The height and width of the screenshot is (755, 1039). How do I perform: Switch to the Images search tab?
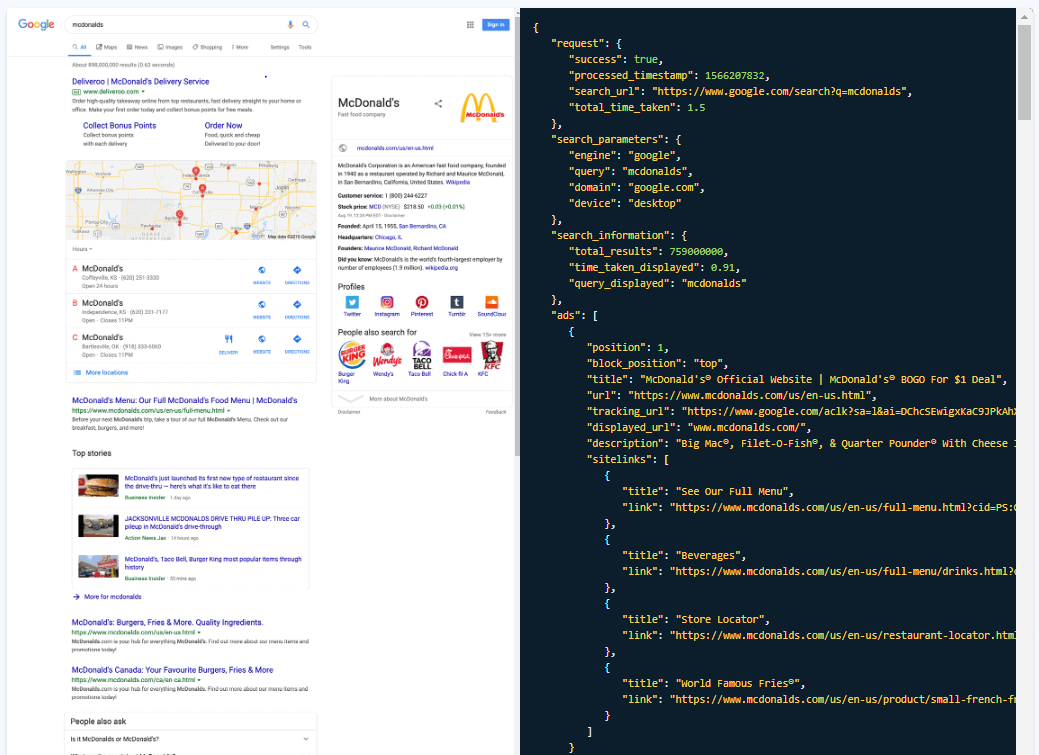coord(174,47)
